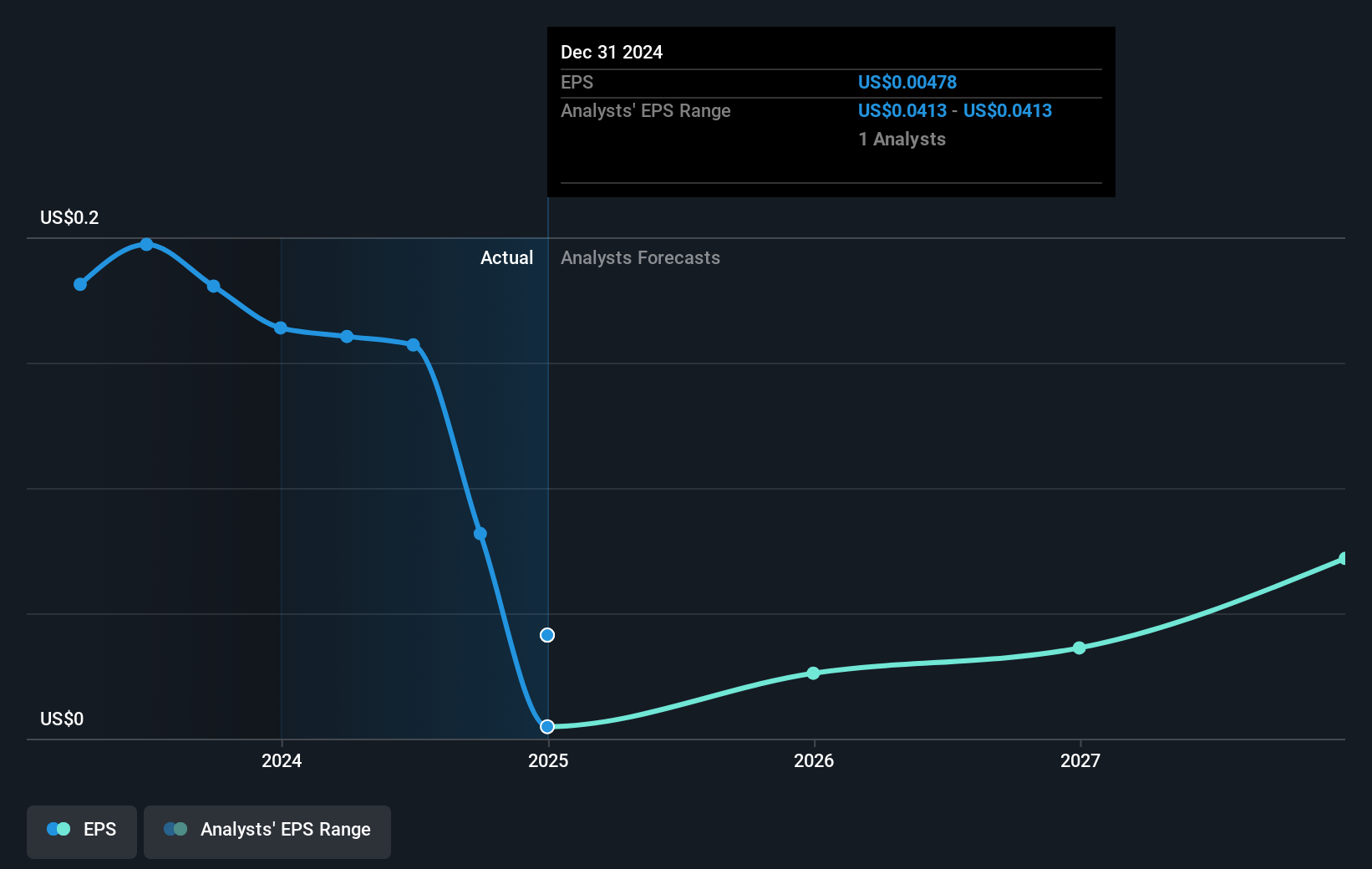
Task: Click the 'Dec 31 2024' tooltip date
Action: [x=612, y=52]
